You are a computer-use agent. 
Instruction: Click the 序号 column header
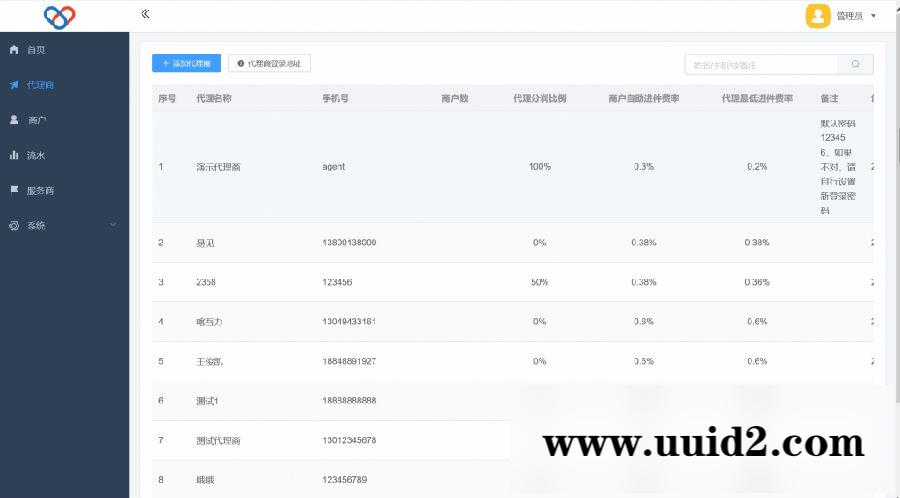167,99
